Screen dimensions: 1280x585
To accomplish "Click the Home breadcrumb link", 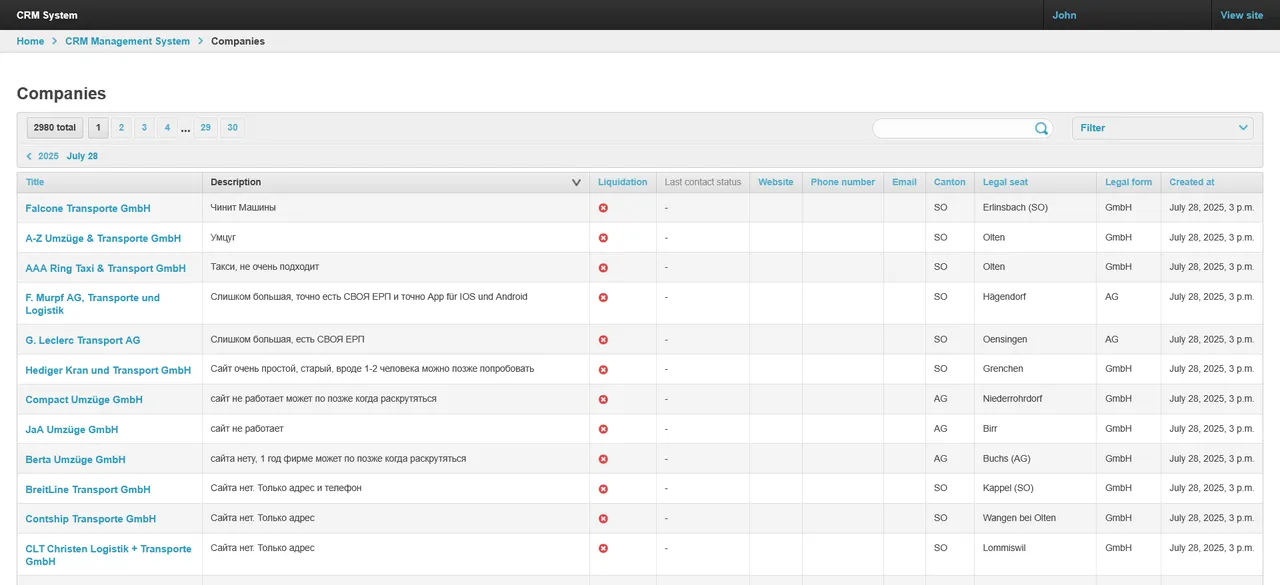I will (x=30, y=41).
